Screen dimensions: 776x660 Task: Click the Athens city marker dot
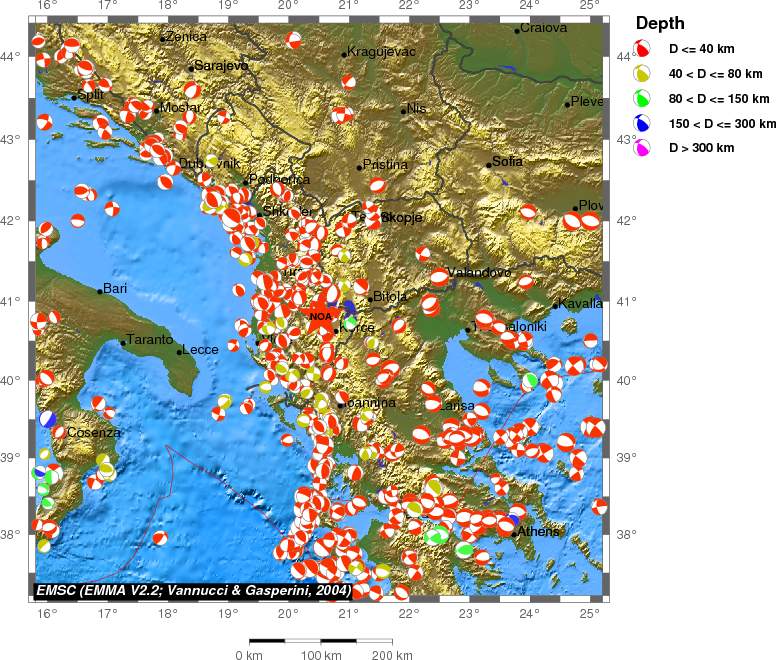(x=514, y=534)
